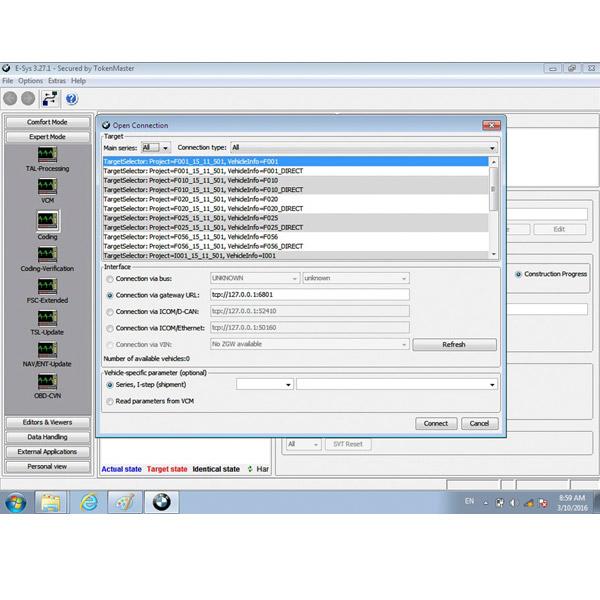Click the Connect button
The image size is (600, 600).
point(435,423)
